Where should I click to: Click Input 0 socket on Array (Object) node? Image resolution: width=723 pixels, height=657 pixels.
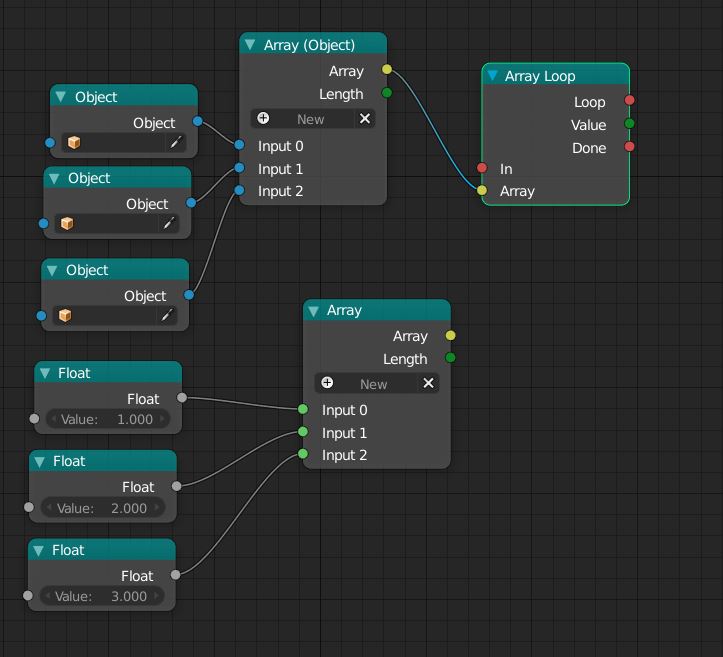[x=239, y=145]
